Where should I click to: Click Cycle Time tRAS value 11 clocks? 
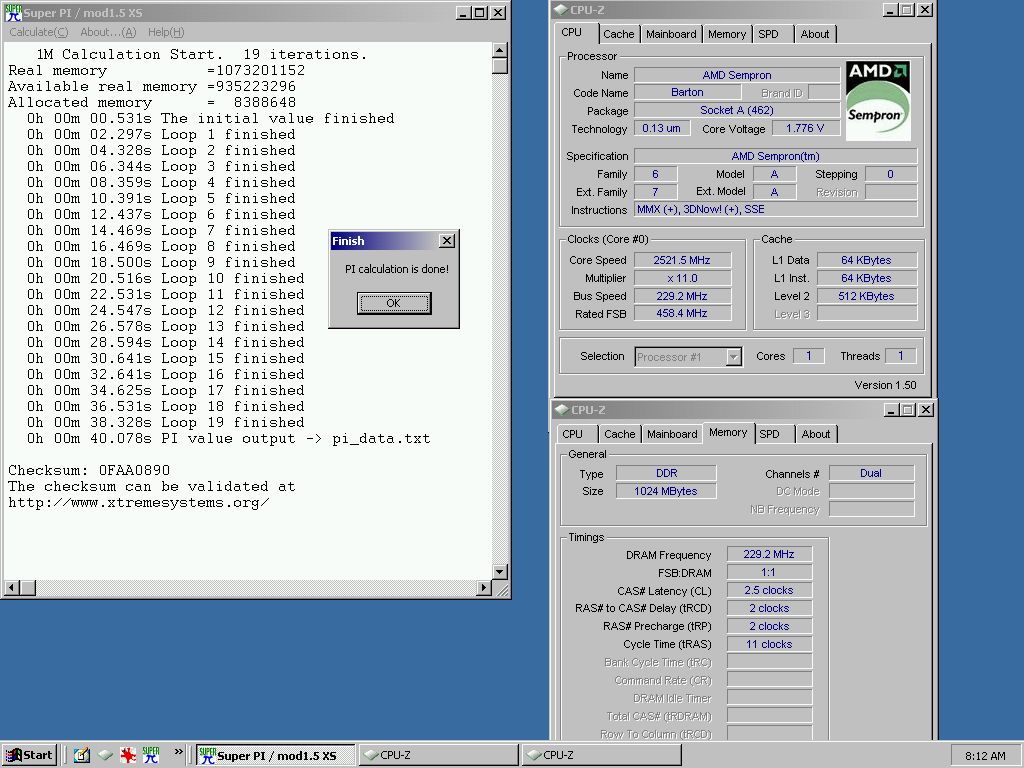769,644
